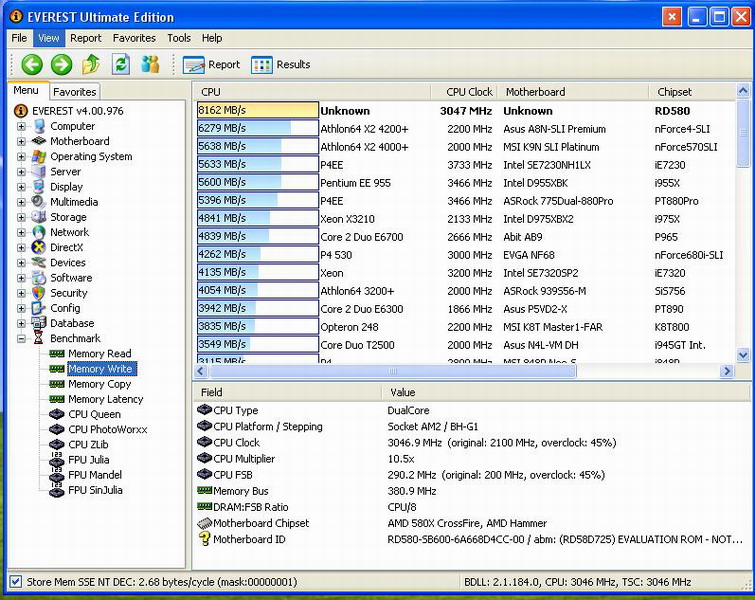Select the Server tree icon
The image size is (755, 600).
click(x=39, y=171)
